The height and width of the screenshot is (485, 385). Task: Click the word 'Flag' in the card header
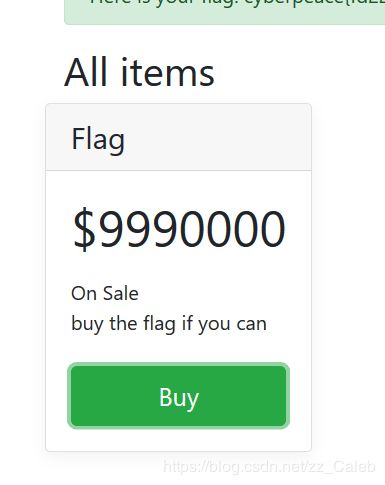click(98, 140)
